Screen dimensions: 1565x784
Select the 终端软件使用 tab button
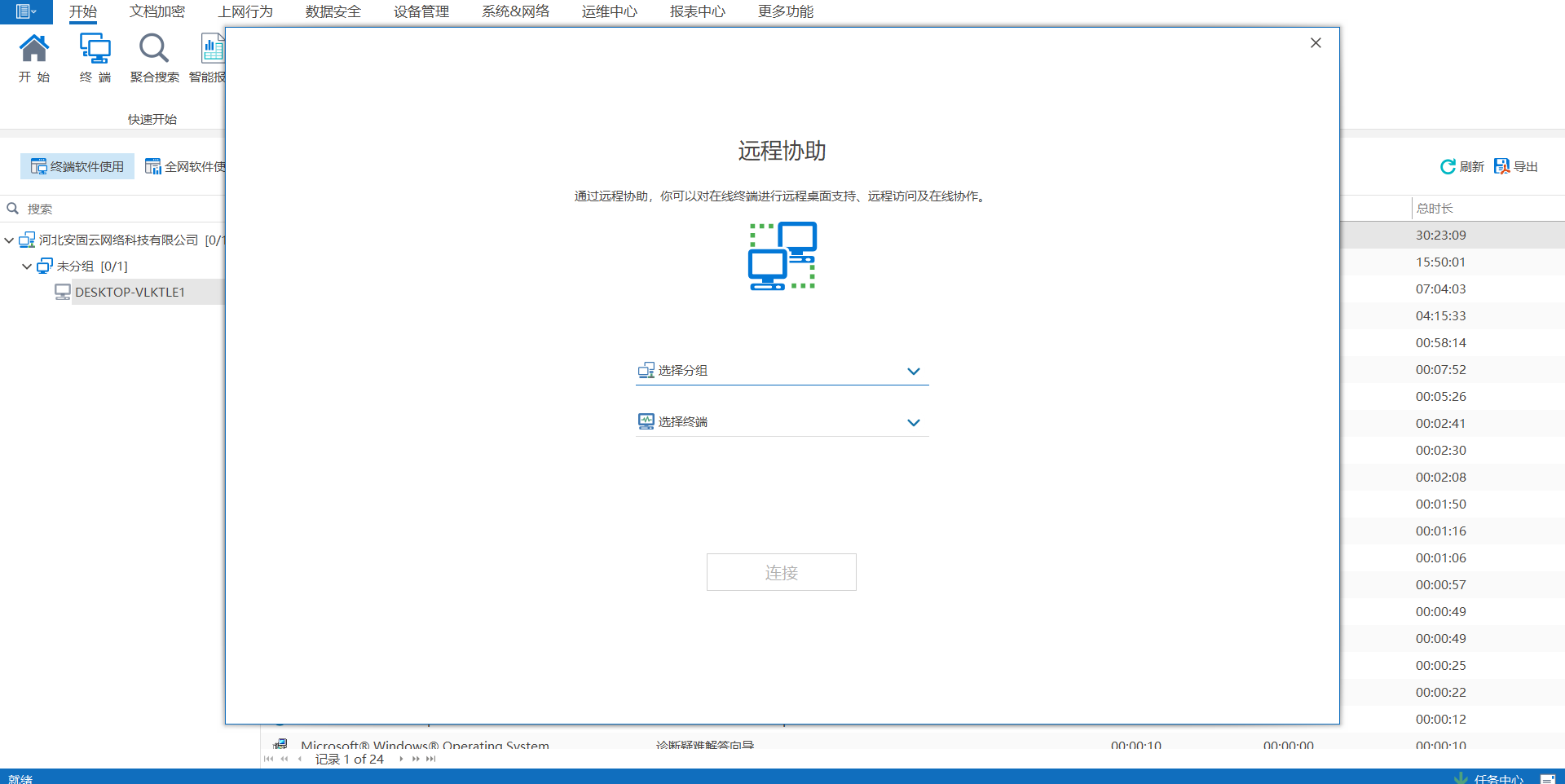click(x=77, y=166)
